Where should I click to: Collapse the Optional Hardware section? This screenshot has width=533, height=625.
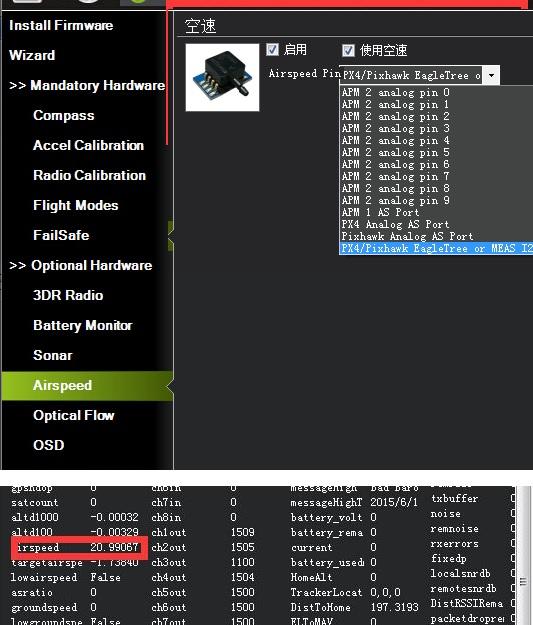tap(81, 265)
